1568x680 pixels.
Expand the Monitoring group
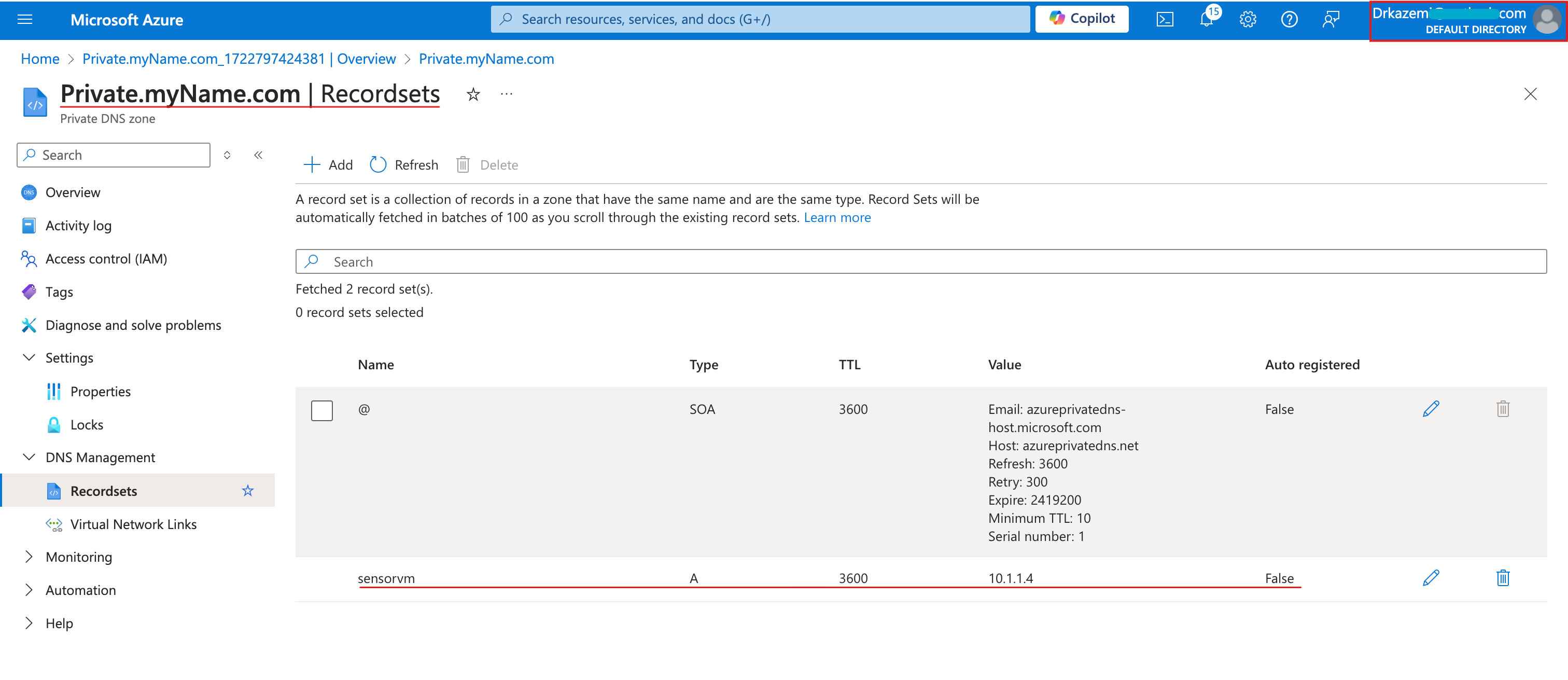click(29, 558)
